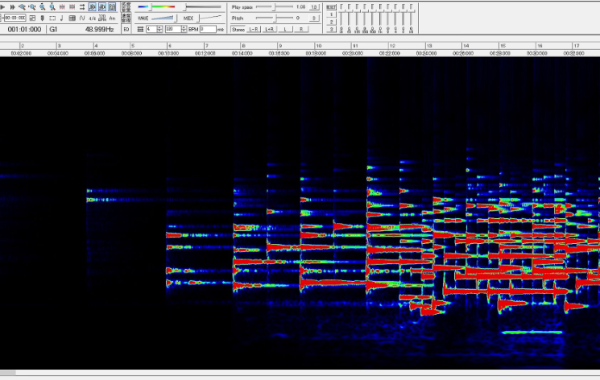Toggle the loop playback arrows icon
Image resolution: width=600 pixels, height=380 pixels.
[82, 7]
